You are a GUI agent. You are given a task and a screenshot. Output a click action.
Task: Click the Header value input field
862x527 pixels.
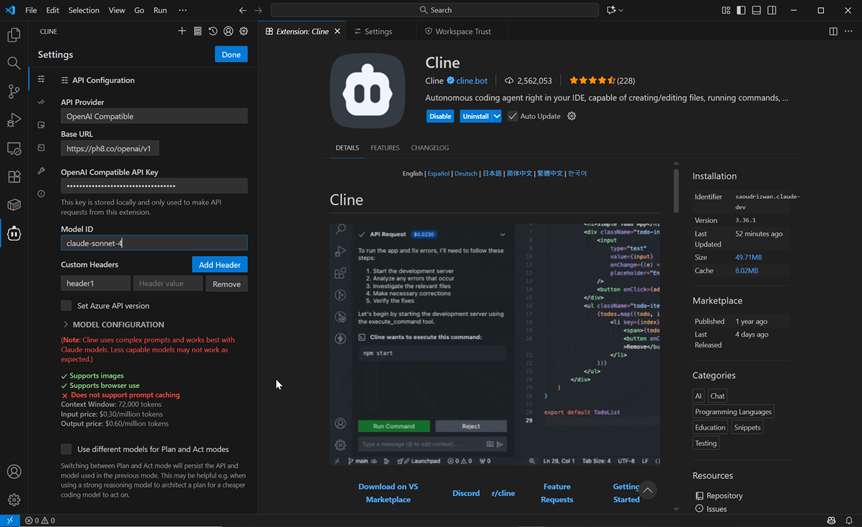[x=168, y=284]
